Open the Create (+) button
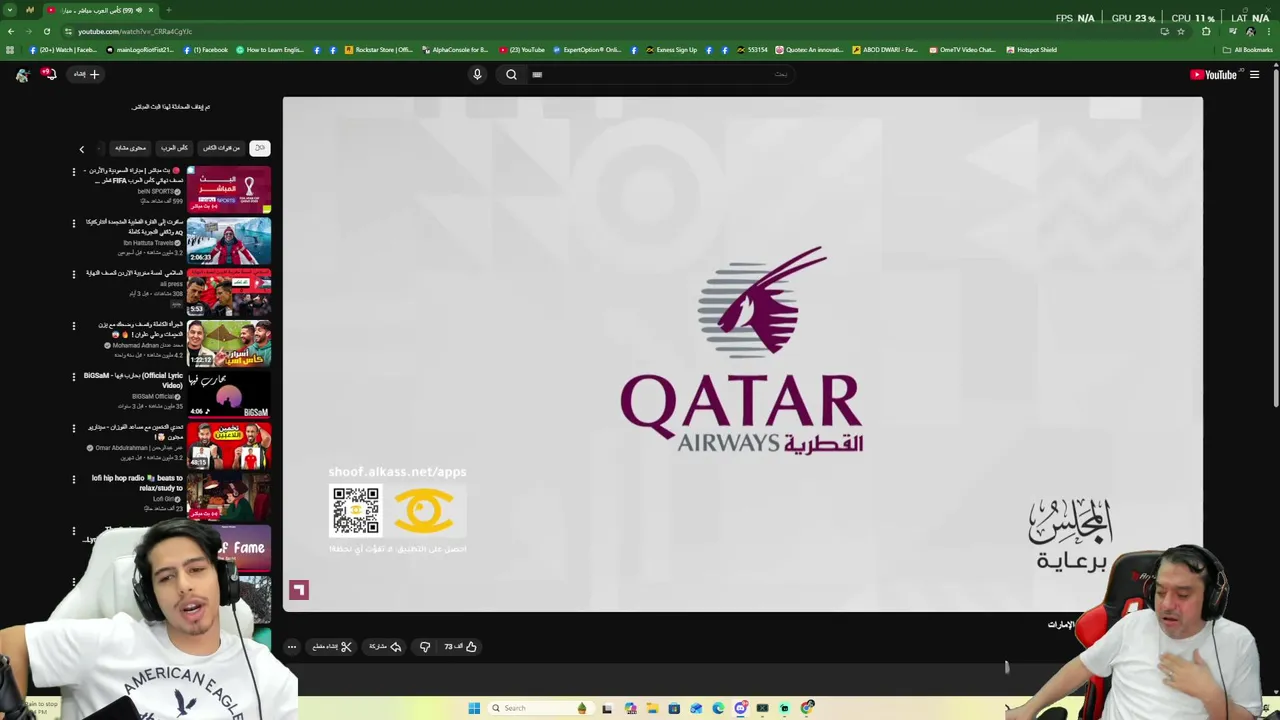Screen dimensions: 1280x720 tap(86, 74)
